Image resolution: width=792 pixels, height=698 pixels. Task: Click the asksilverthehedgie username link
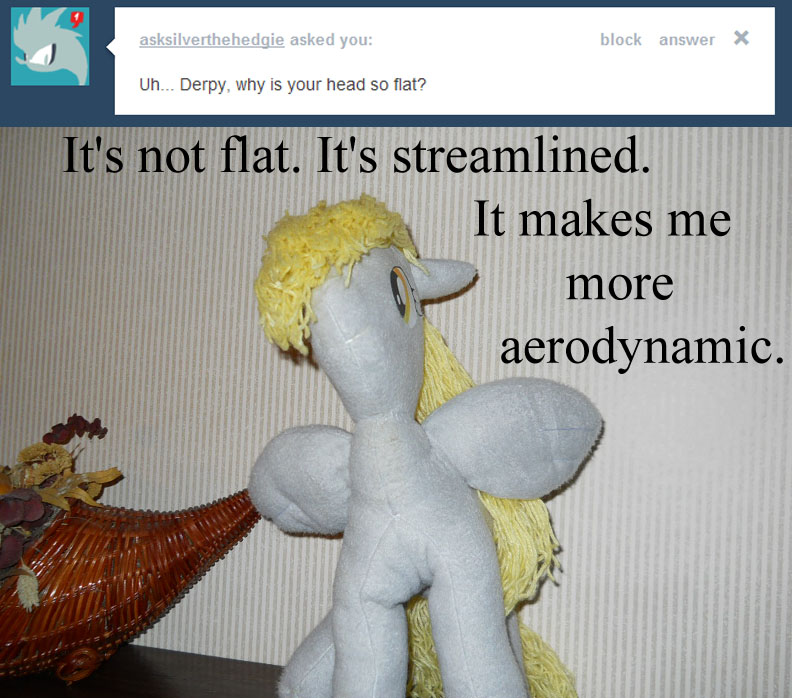coord(212,40)
